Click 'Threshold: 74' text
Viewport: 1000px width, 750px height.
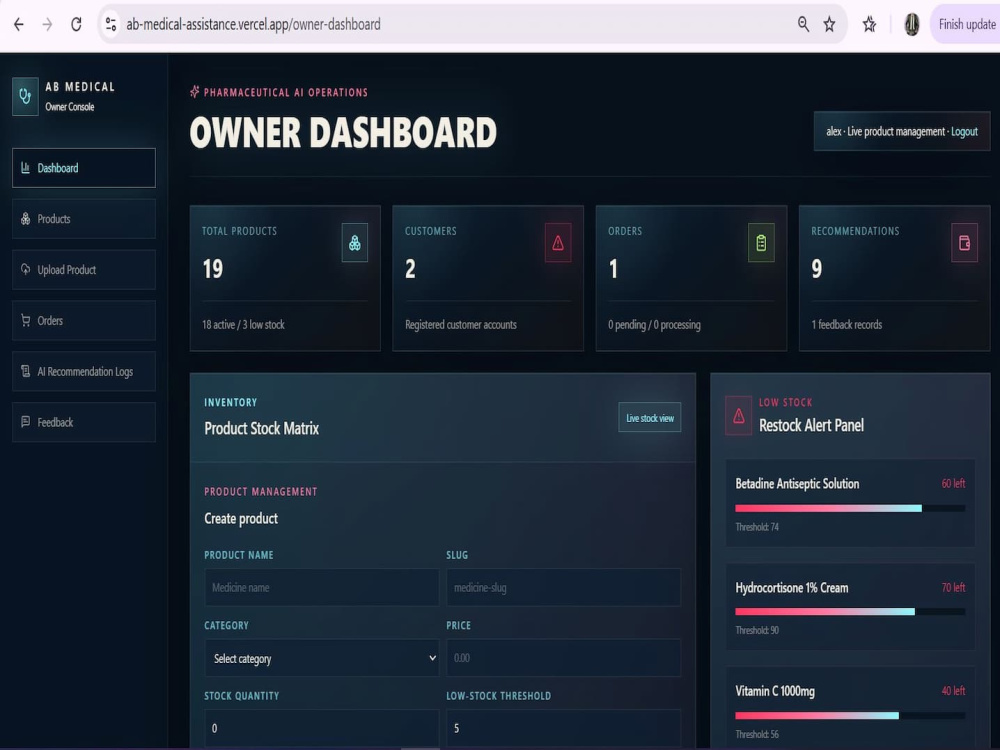click(756, 527)
